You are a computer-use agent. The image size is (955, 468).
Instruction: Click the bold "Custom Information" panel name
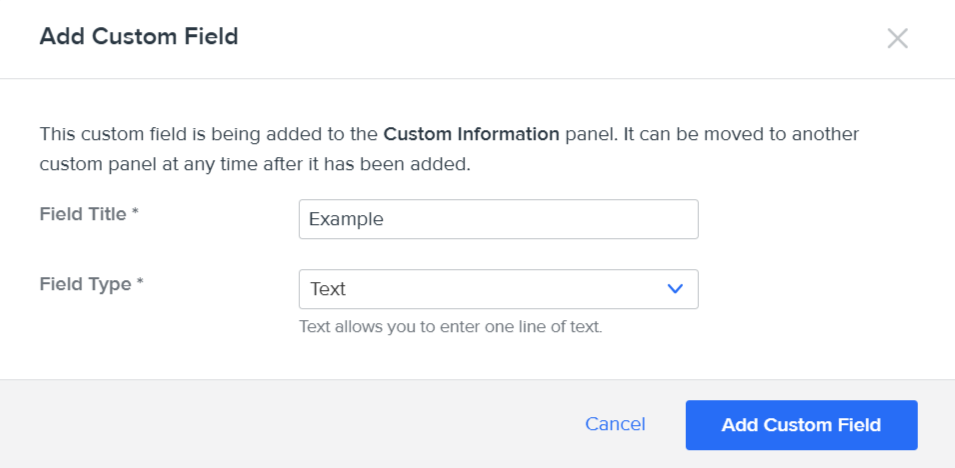click(x=471, y=134)
